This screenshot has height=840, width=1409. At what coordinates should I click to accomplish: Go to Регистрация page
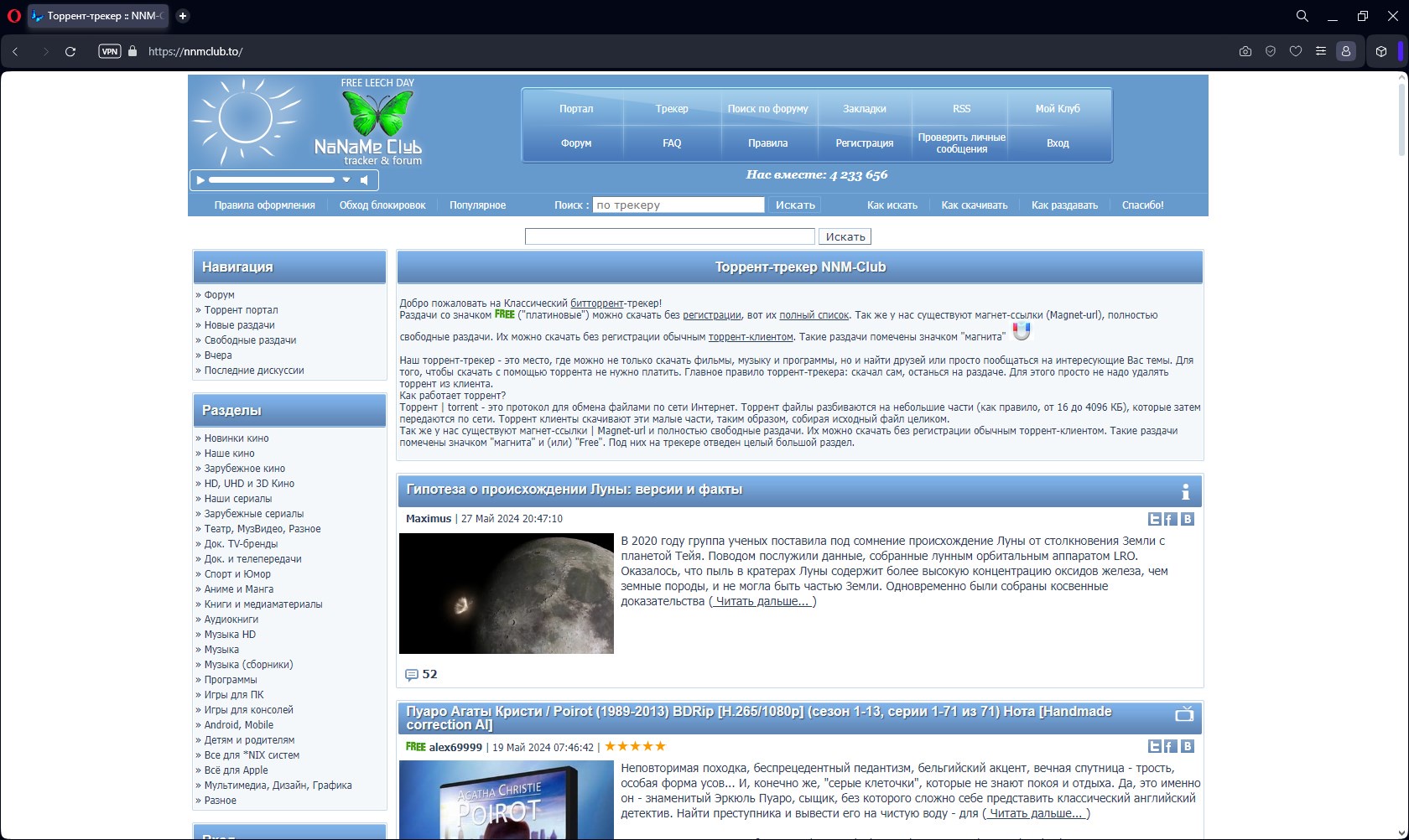pos(865,143)
